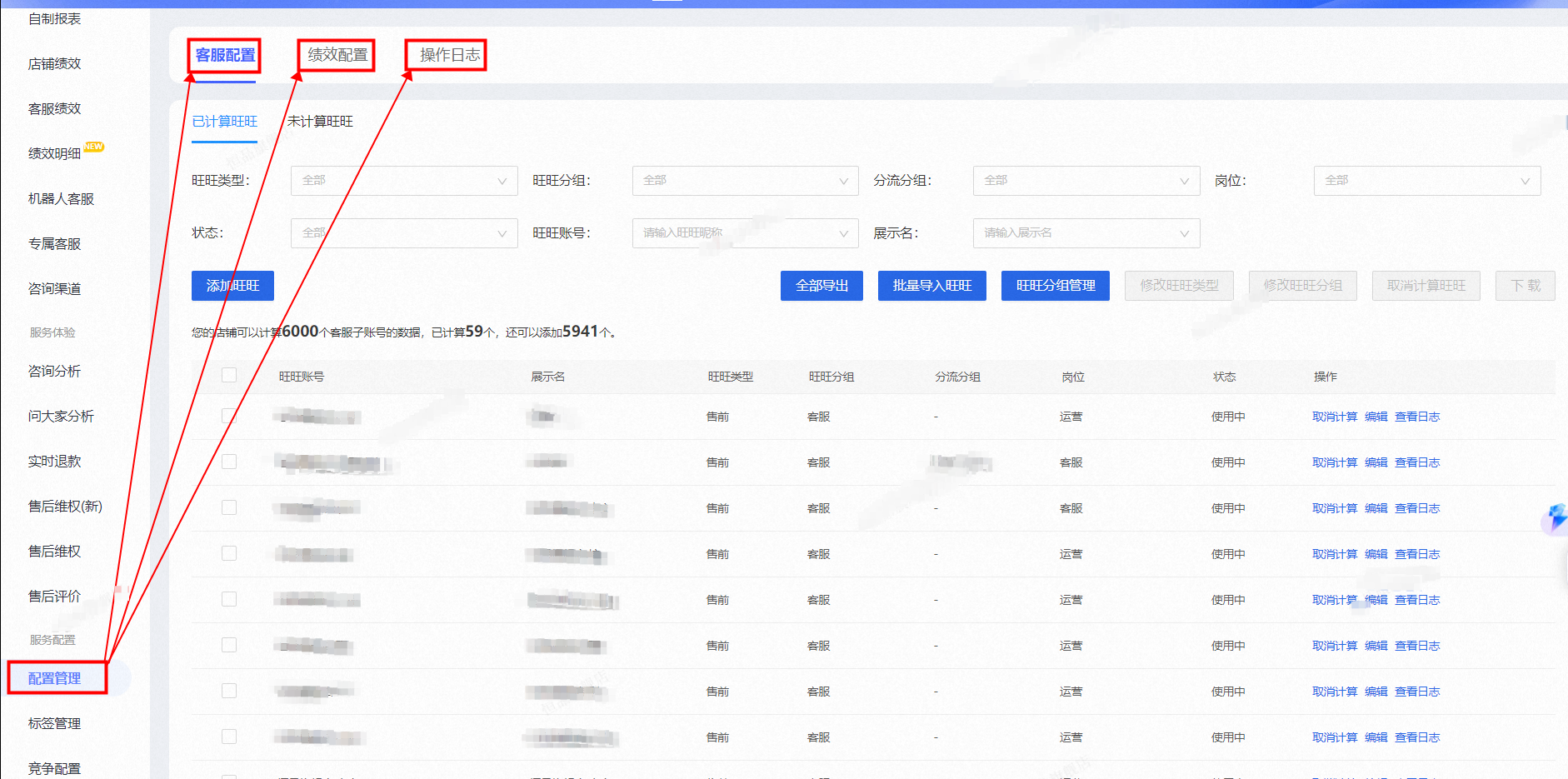The image size is (1568, 779).
Task: Open 机器人客服 in sidebar
Action: [61, 198]
